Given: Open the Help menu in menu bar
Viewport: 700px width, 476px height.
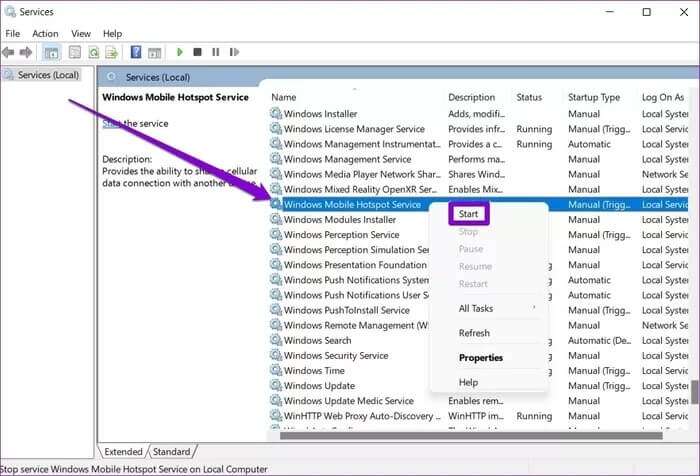Looking at the screenshot, I should [x=112, y=33].
